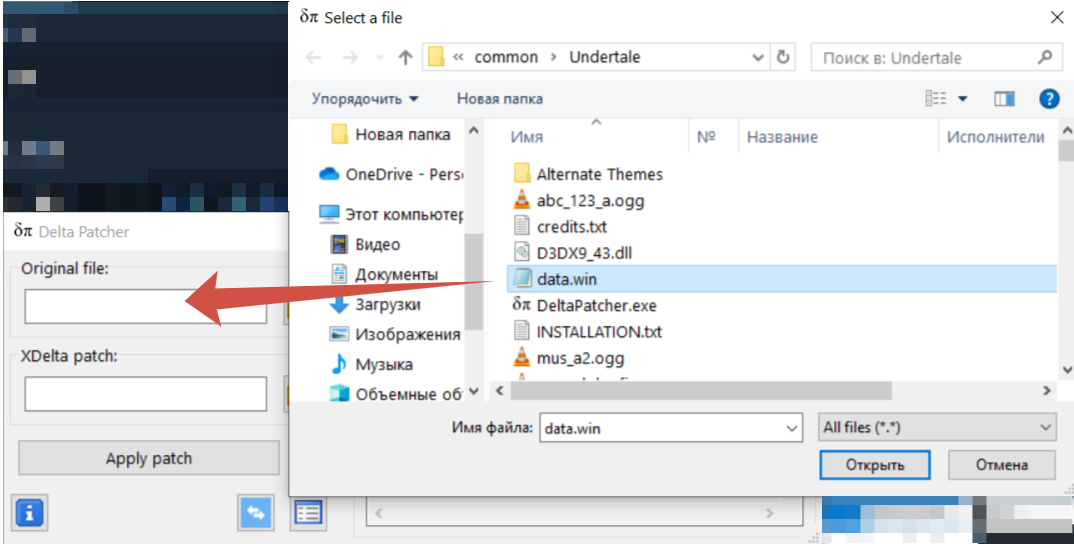Click the Отмена button
Screen dimensions: 1074x544
(1001, 465)
